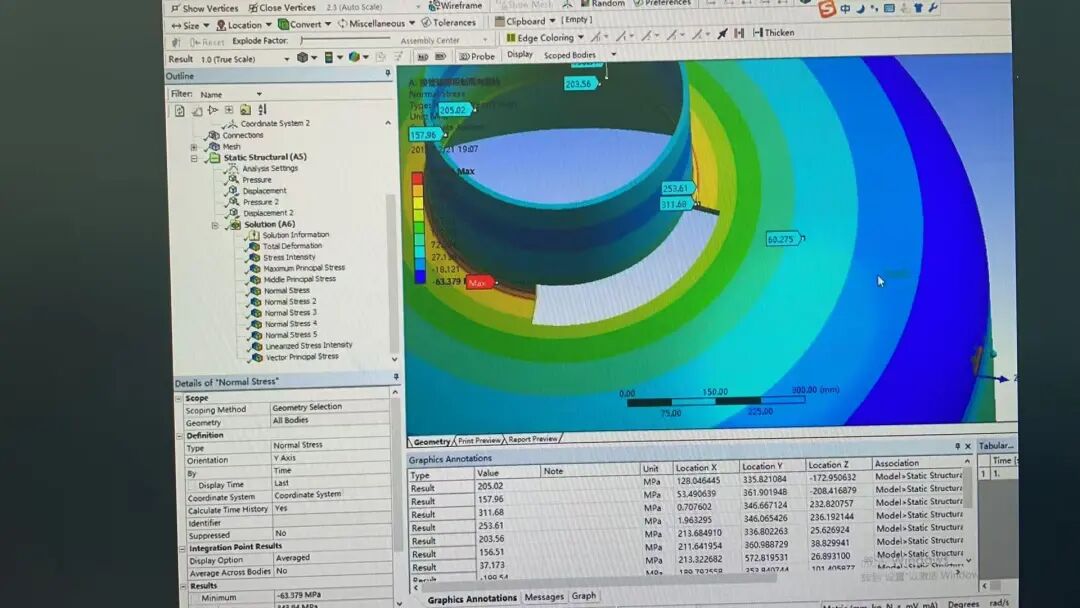Open the Size dropdown
The height and width of the screenshot is (608, 1080).
pos(190,25)
